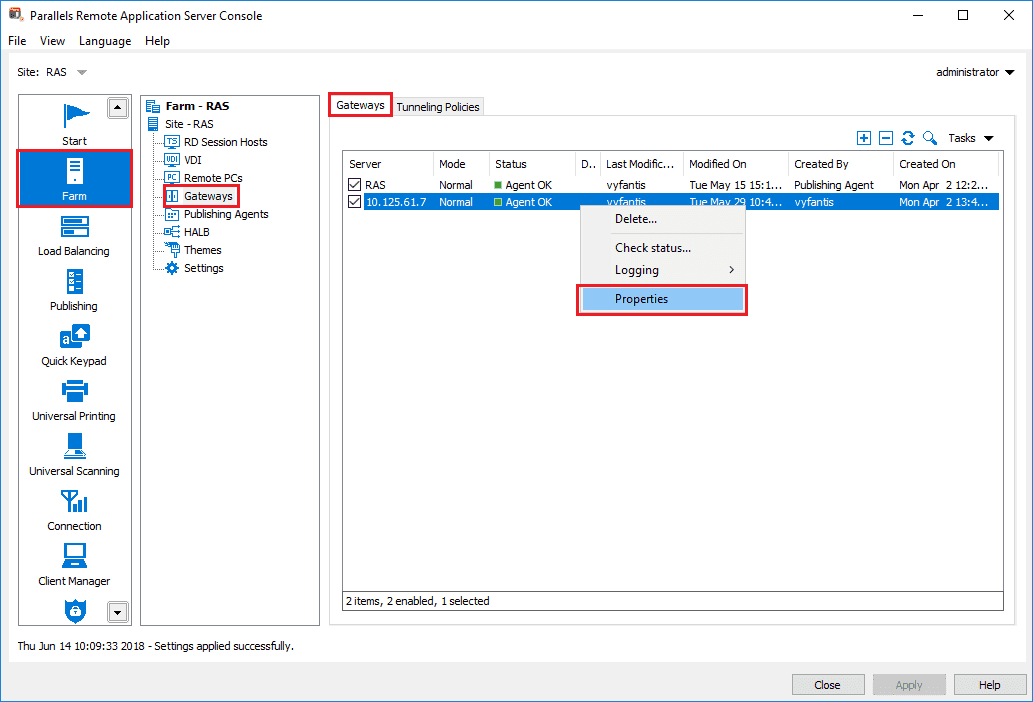Select the RAS server name cell
Viewport: 1033px width, 702px height.
(x=376, y=185)
